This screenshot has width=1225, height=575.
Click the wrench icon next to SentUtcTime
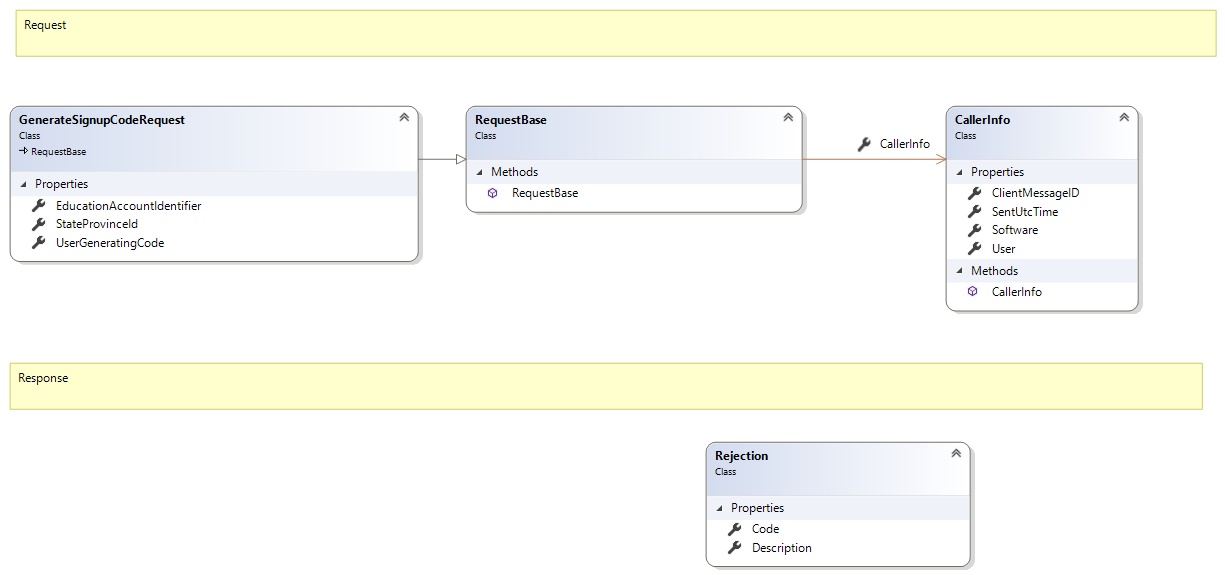tap(974, 212)
